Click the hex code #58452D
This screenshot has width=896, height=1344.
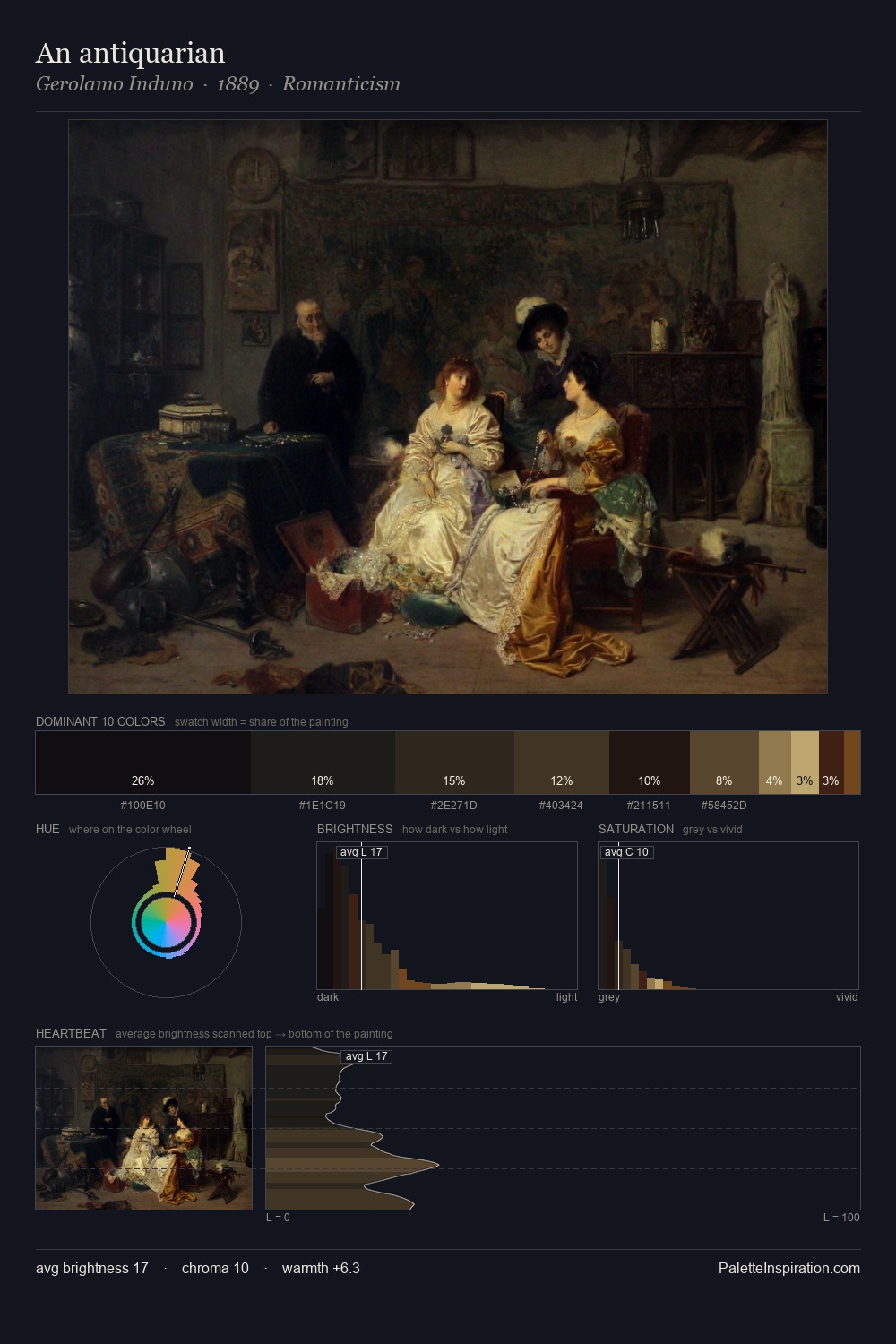point(724,806)
